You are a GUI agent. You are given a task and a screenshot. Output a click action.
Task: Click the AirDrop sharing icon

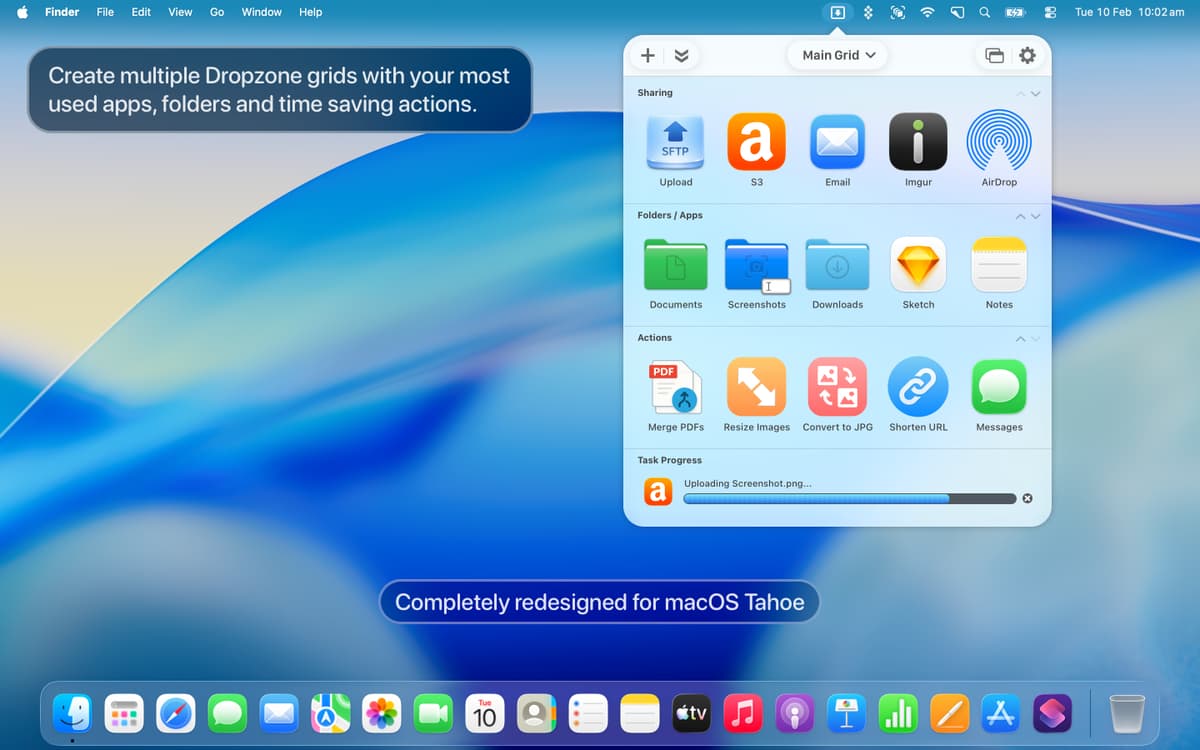(999, 142)
